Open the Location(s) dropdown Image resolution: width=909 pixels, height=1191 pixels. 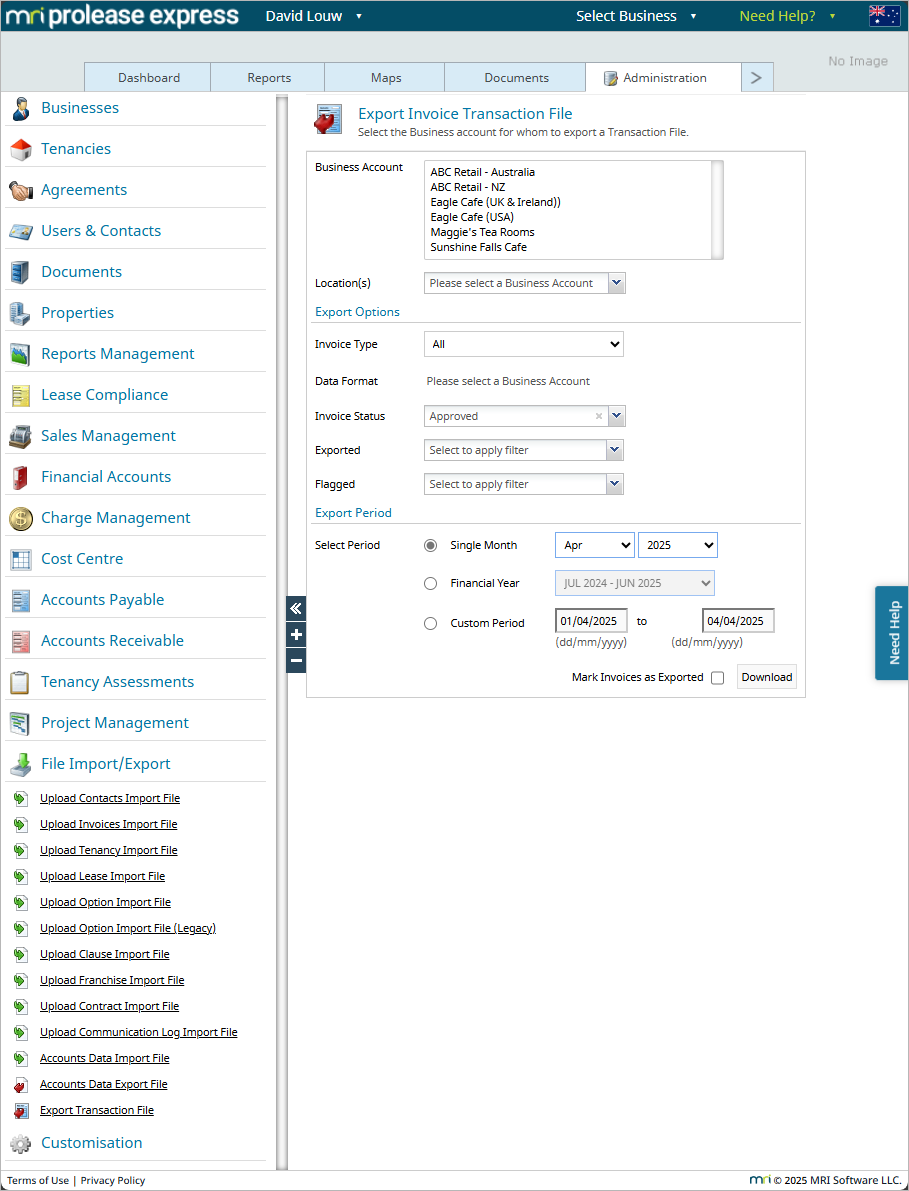tap(525, 283)
